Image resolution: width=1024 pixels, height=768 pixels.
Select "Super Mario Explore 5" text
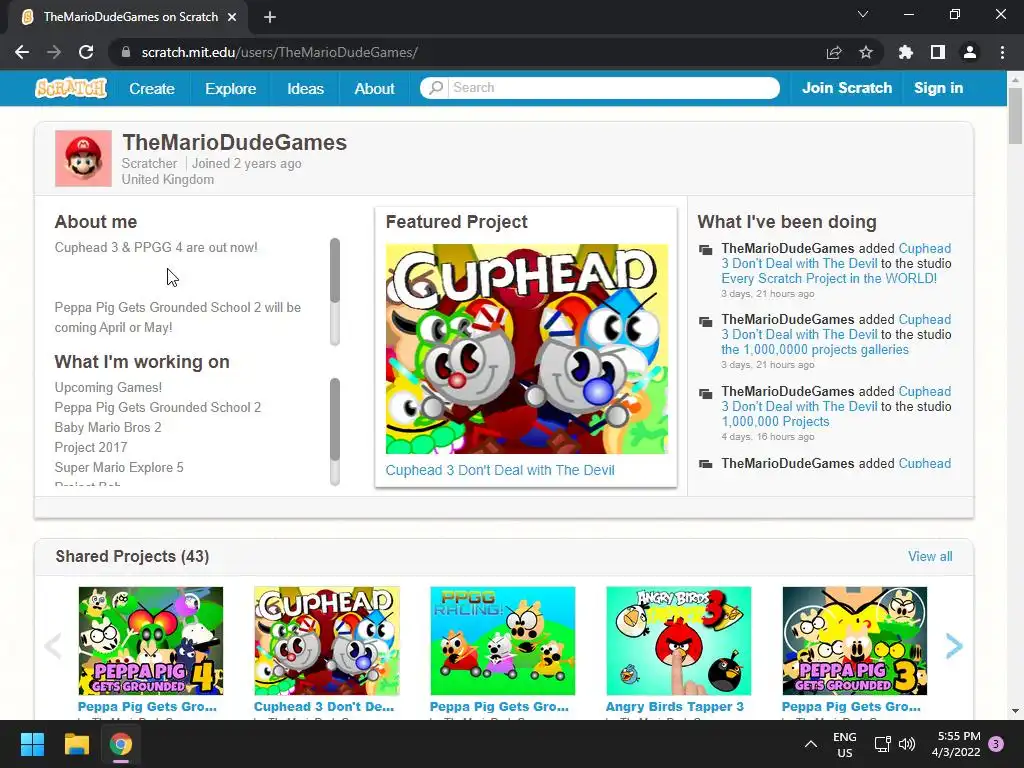(119, 468)
